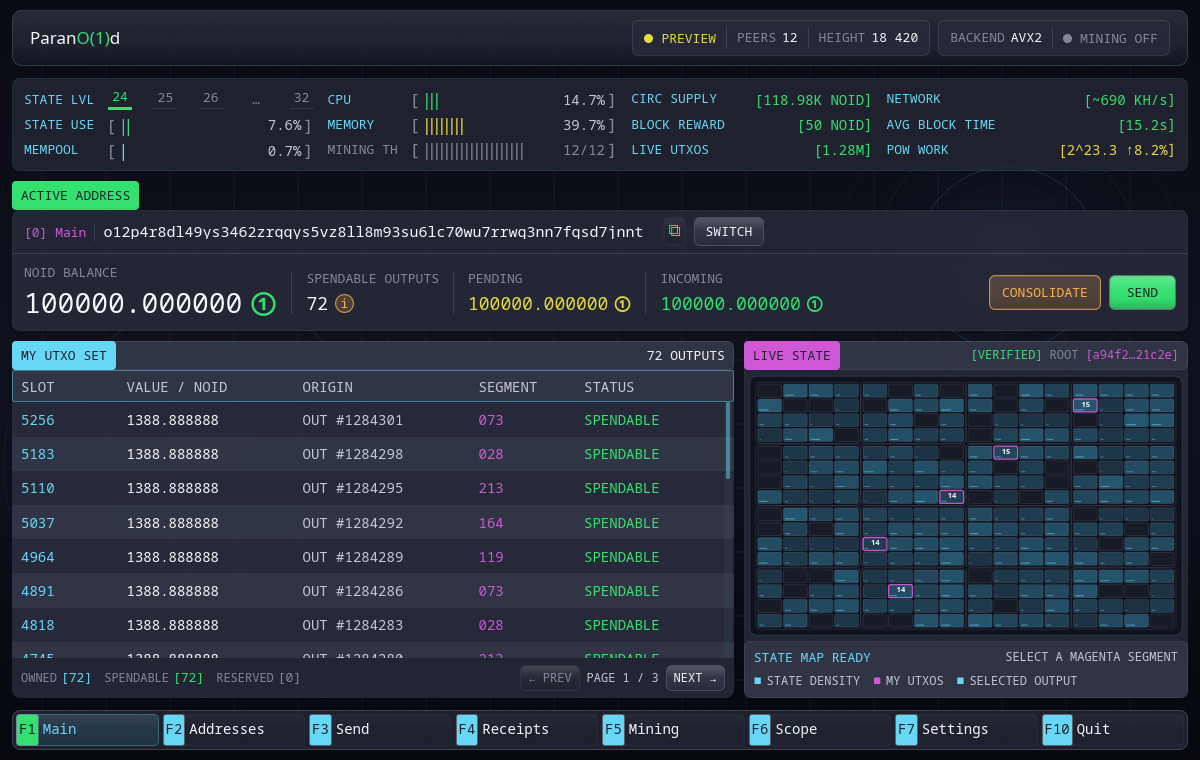Select state level 32
The height and width of the screenshot is (760, 1200).
click(301, 98)
